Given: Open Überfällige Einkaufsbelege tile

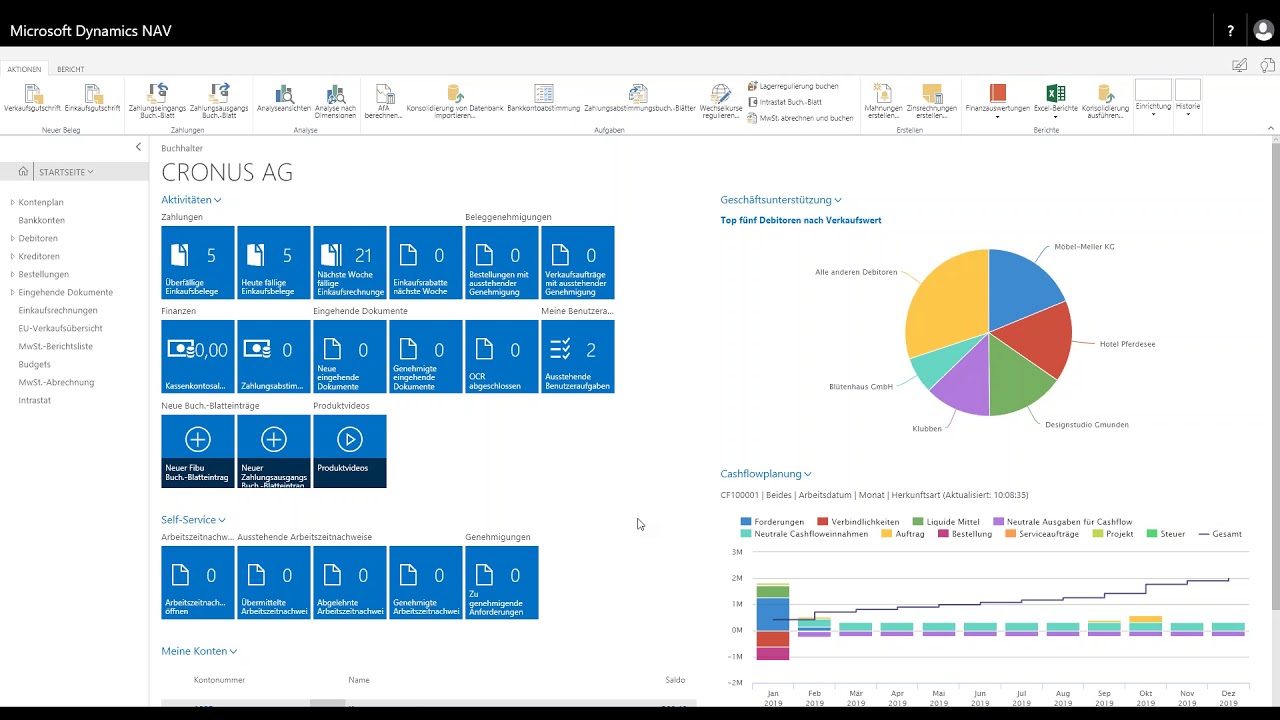Looking at the screenshot, I should tap(198, 262).
